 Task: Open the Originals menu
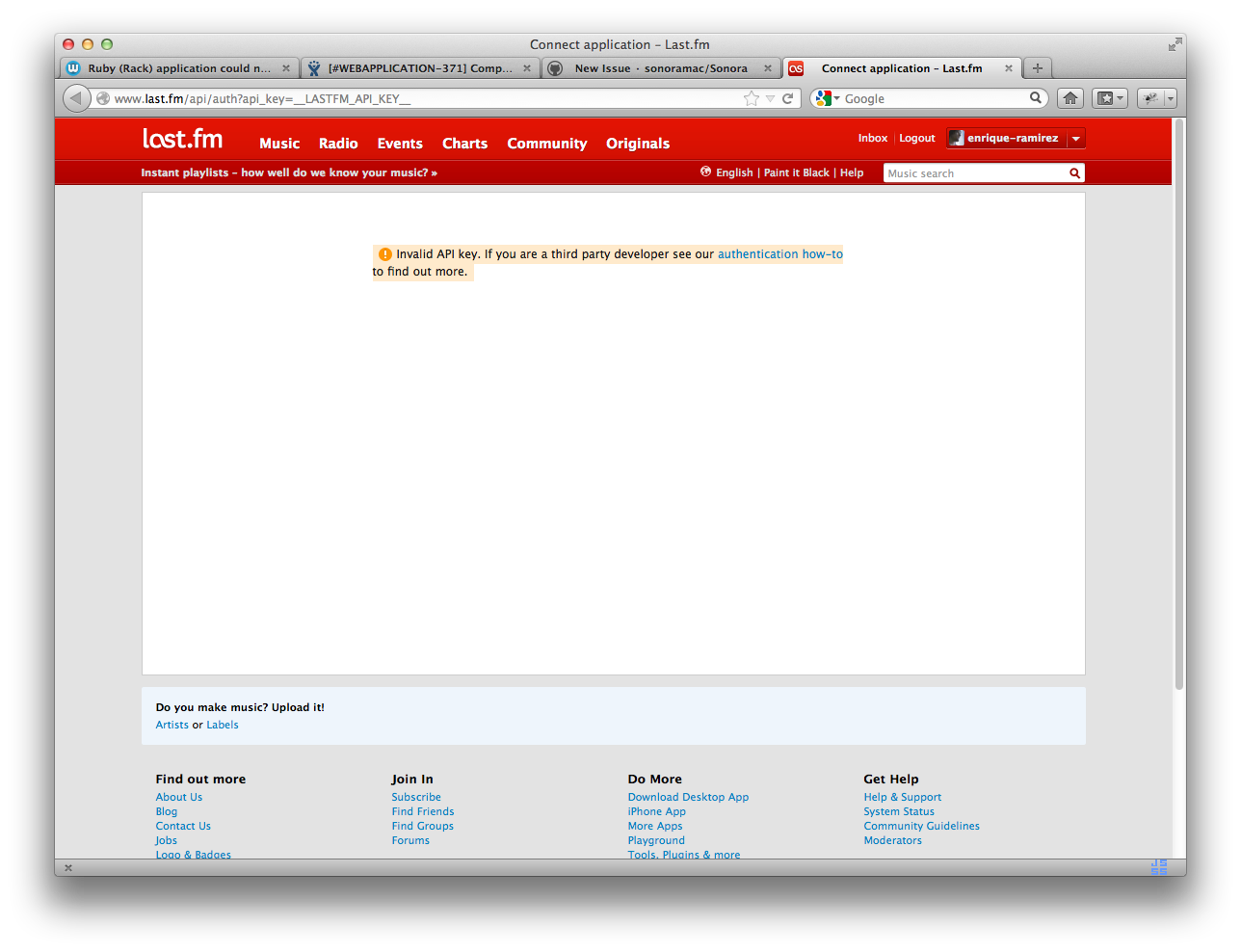(x=638, y=144)
